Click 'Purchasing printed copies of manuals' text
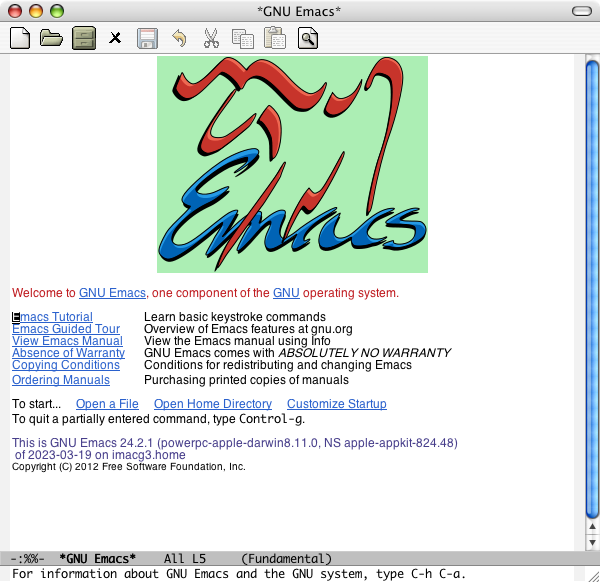Image resolution: width=600 pixels, height=583 pixels. tap(246, 380)
